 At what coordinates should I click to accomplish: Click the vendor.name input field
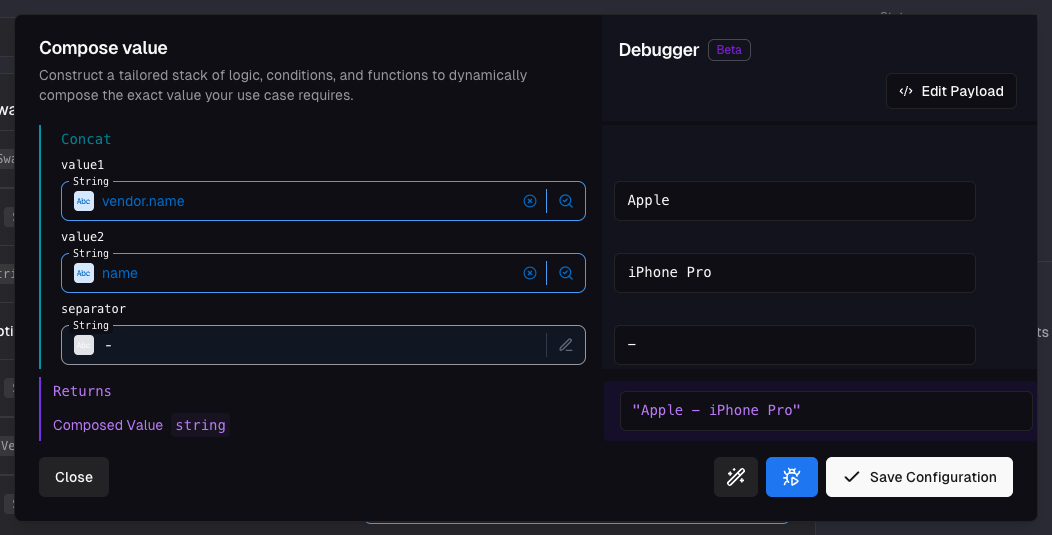tap(323, 201)
